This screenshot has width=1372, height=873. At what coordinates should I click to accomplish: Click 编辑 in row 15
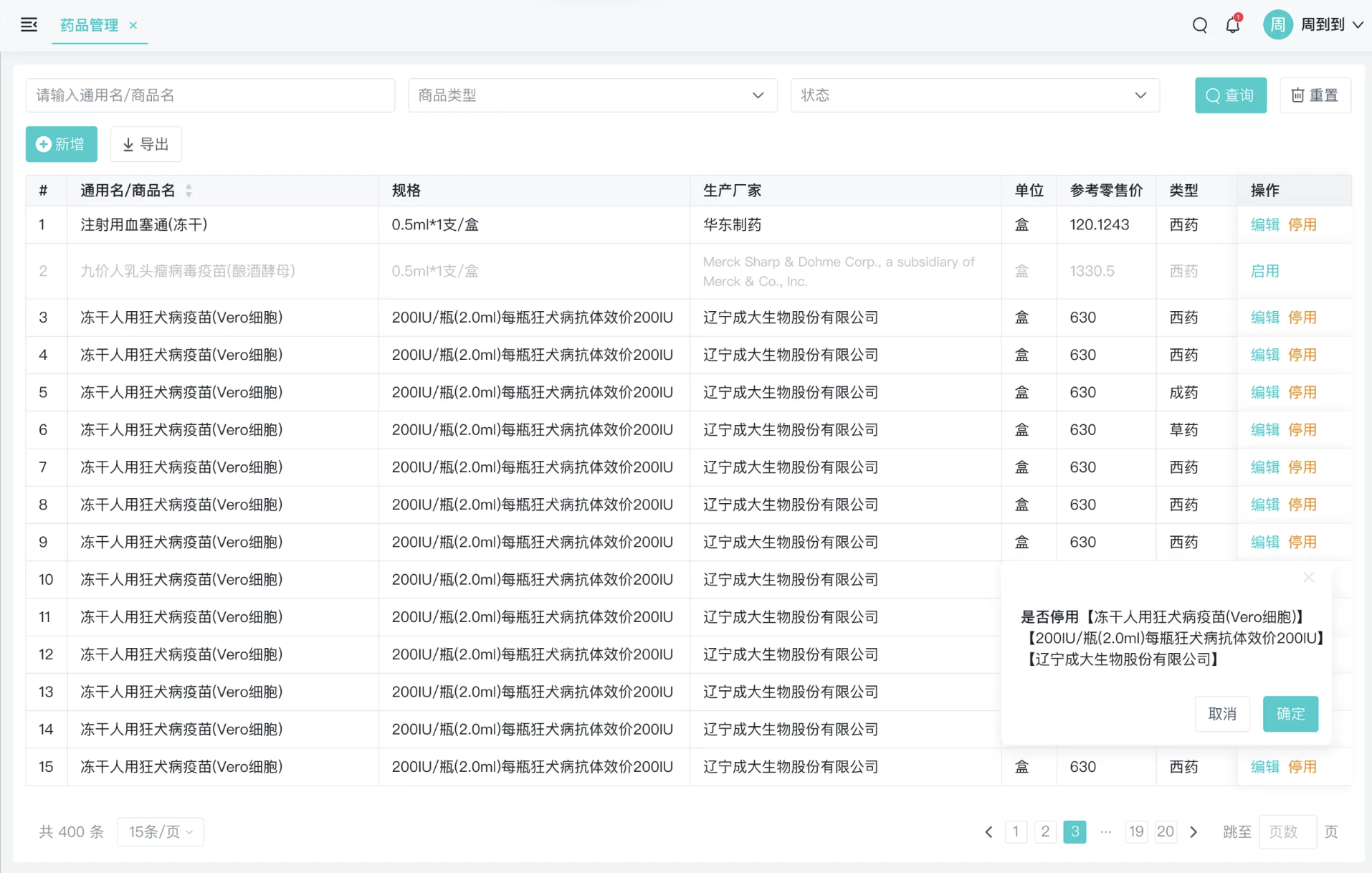[x=1264, y=767]
